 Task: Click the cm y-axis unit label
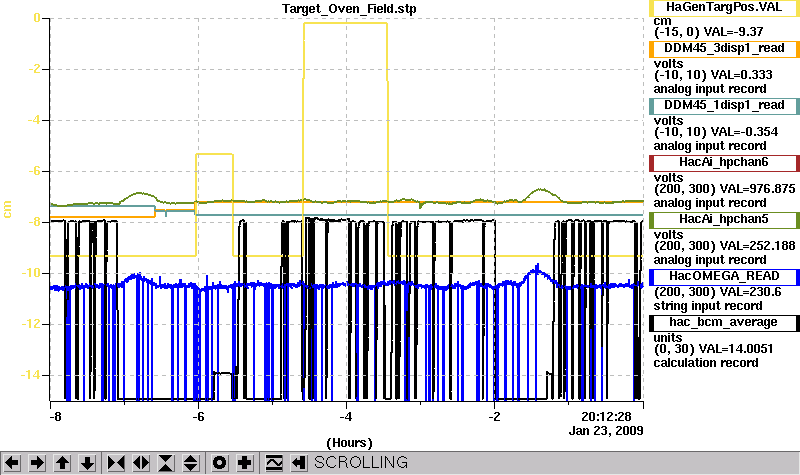pyautogui.click(x=7, y=210)
